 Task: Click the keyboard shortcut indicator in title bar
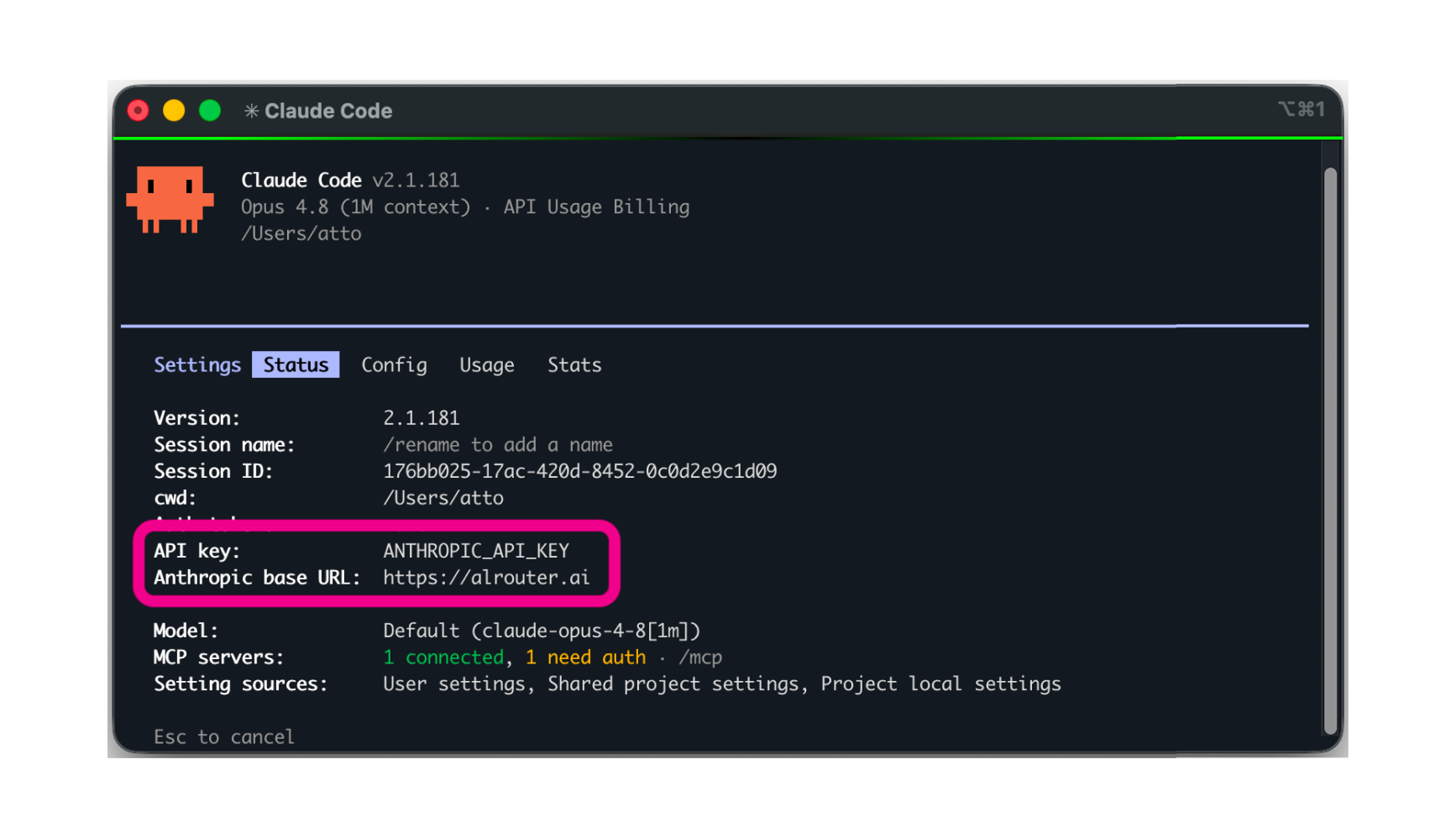click(1301, 109)
